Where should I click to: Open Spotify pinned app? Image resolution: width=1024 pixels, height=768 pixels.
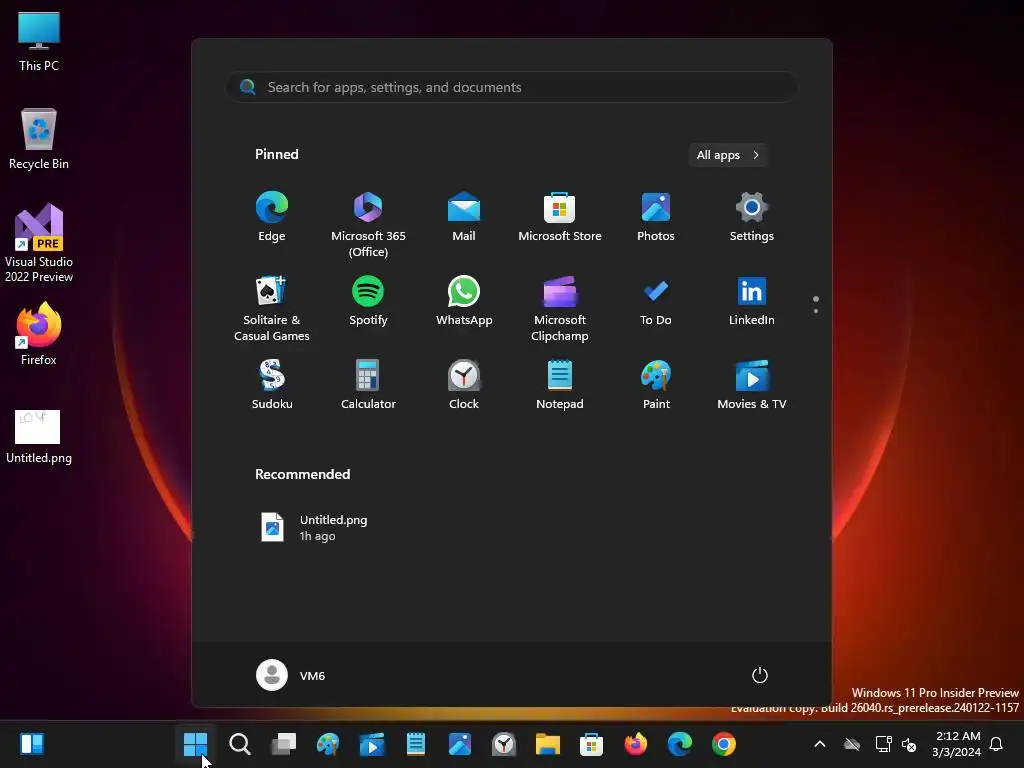[368, 301]
